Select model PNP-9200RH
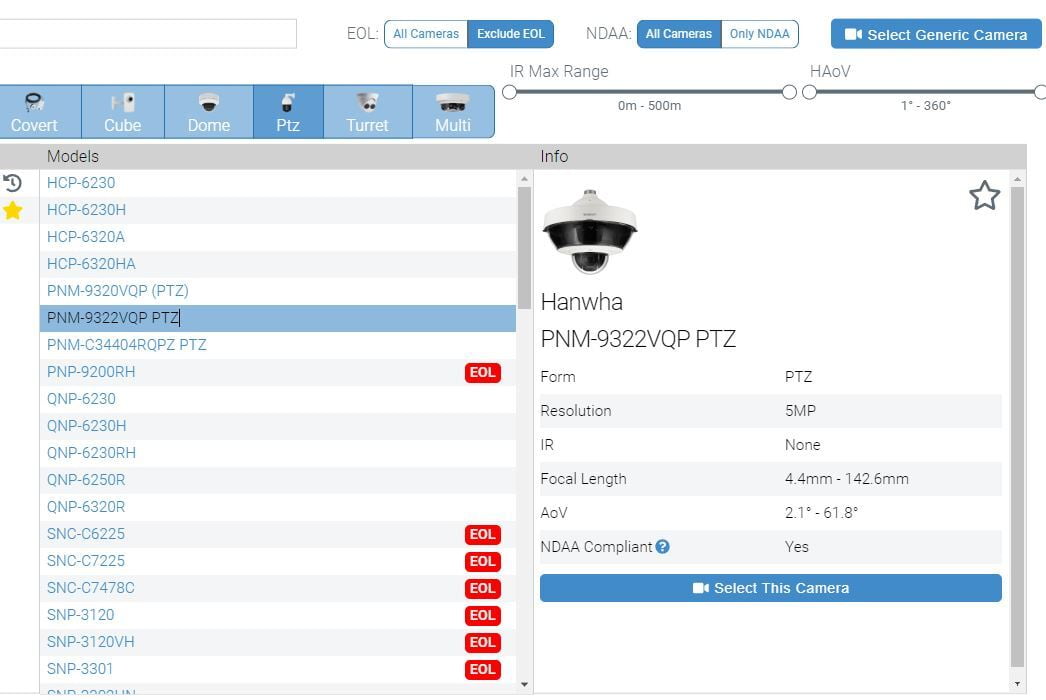The image size is (1046, 700). coord(278,372)
